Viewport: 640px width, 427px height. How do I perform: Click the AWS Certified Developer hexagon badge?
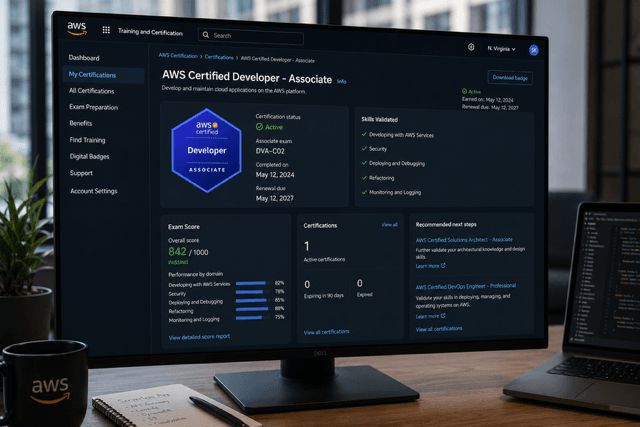coord(207,150)
